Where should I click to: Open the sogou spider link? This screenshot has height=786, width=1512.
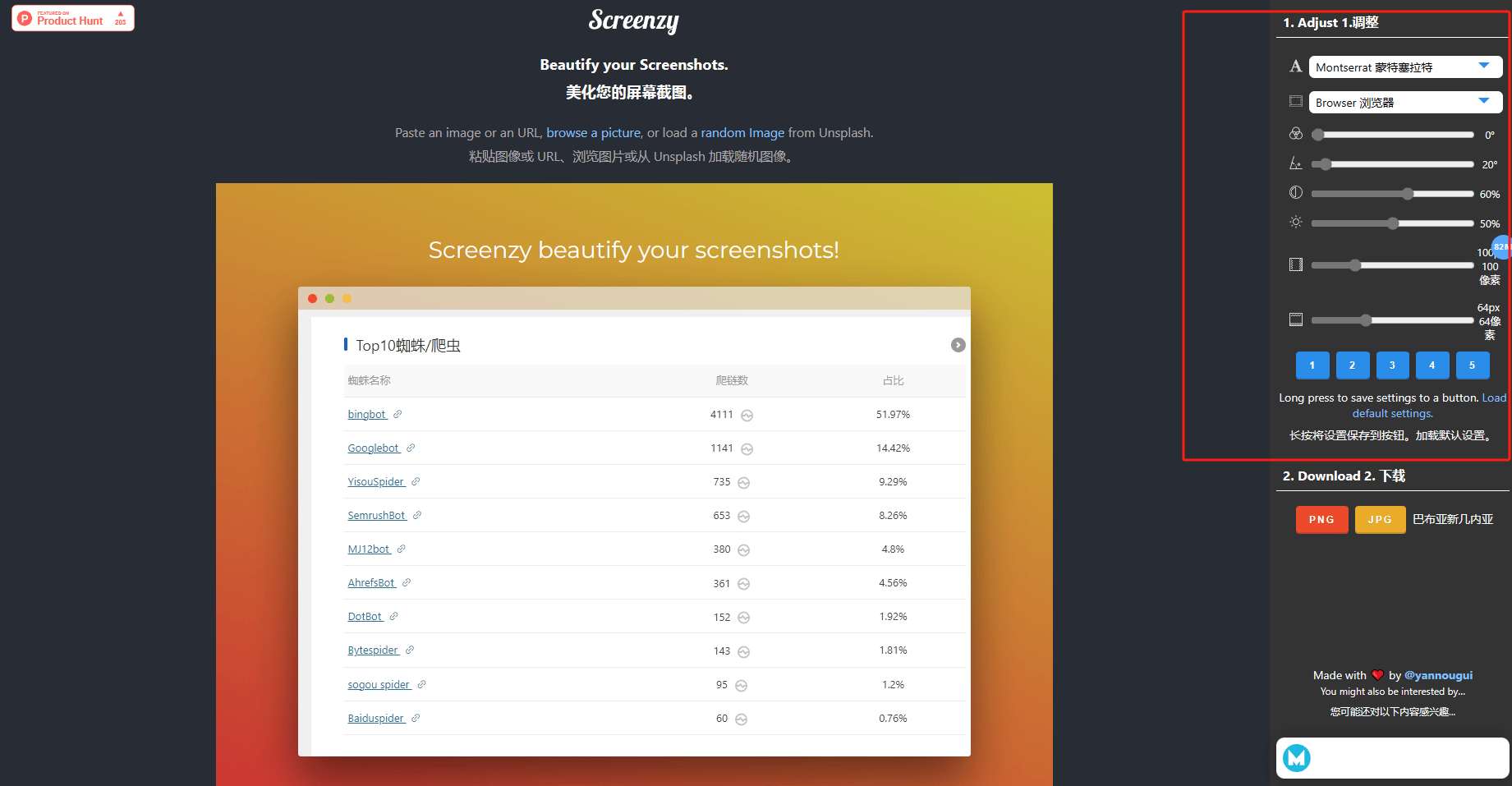click(379, 685)
